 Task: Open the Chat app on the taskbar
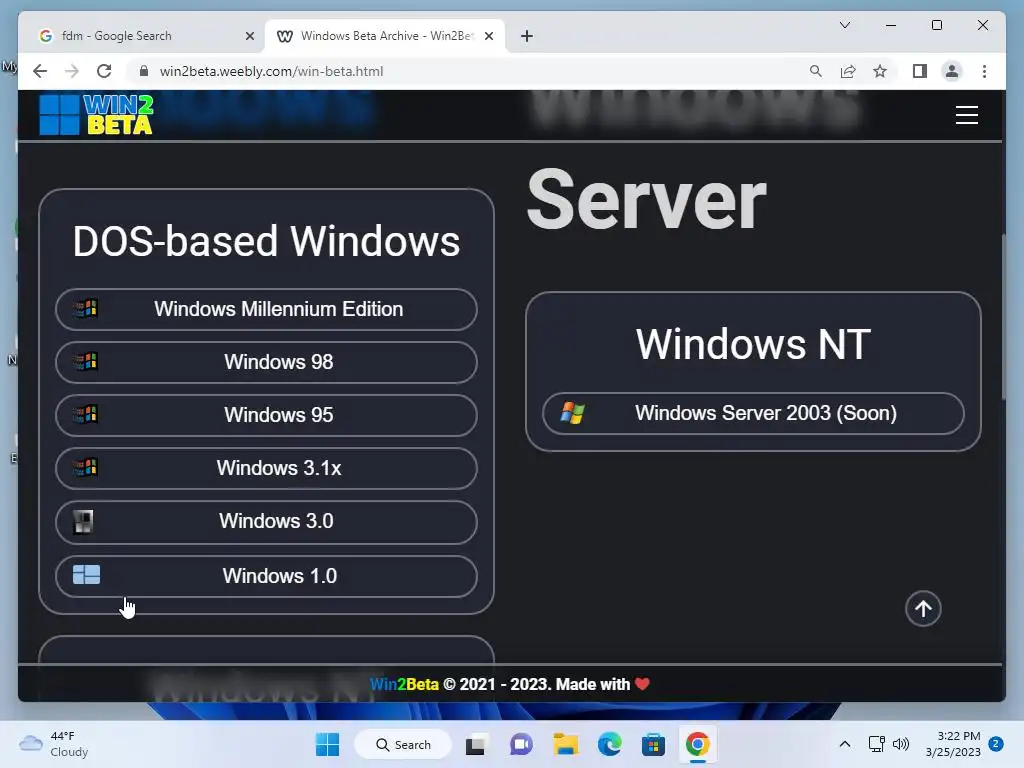(521, 744)
